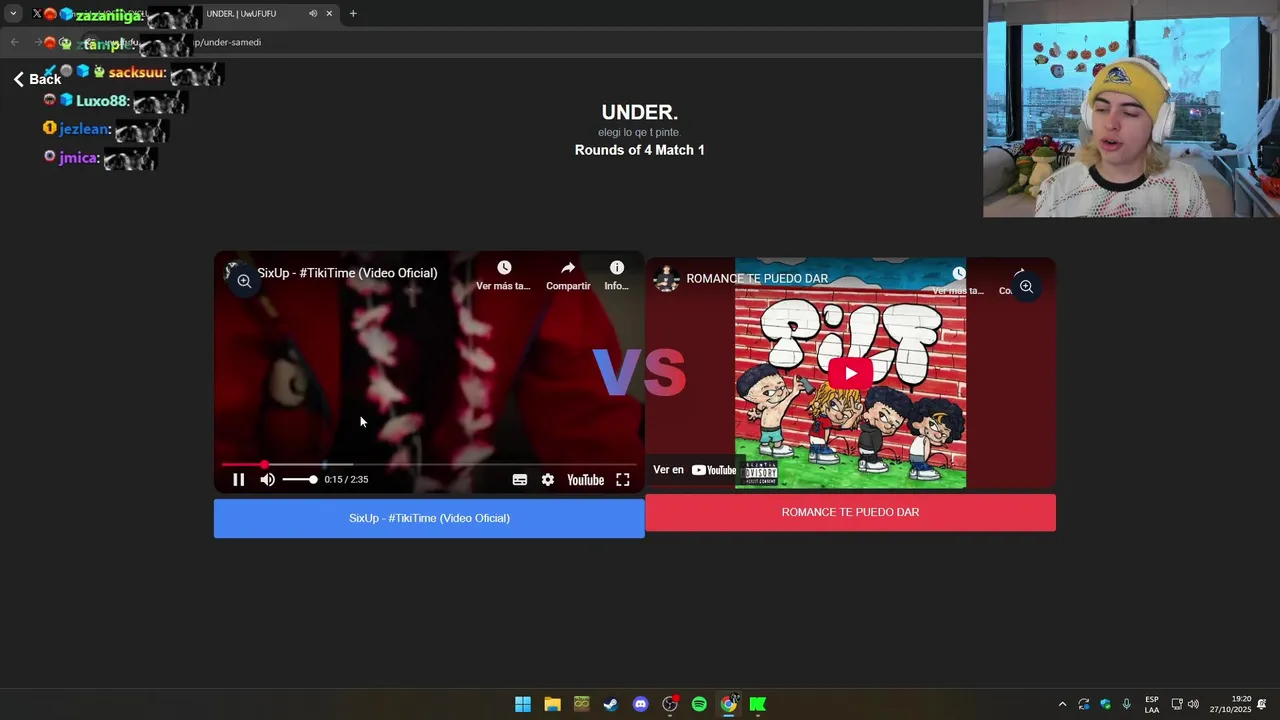Close the UNDER. | UwUFUFU tab
The width and height of the screenshot is (1280, 720).
329,14
